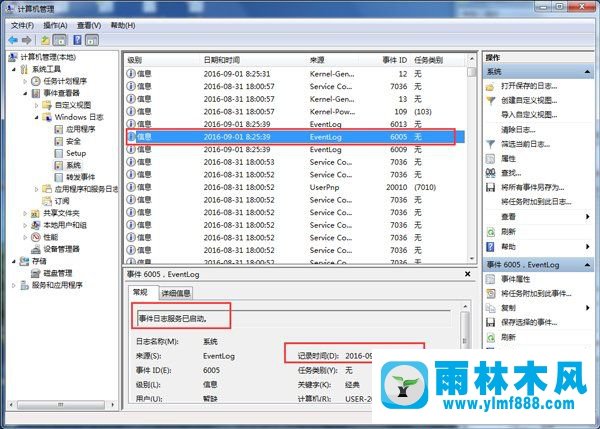This screenshot has width=600, height=429.
Task: Collapse the 事件 6005, EventLog actions section
Action: coord(587,265)
